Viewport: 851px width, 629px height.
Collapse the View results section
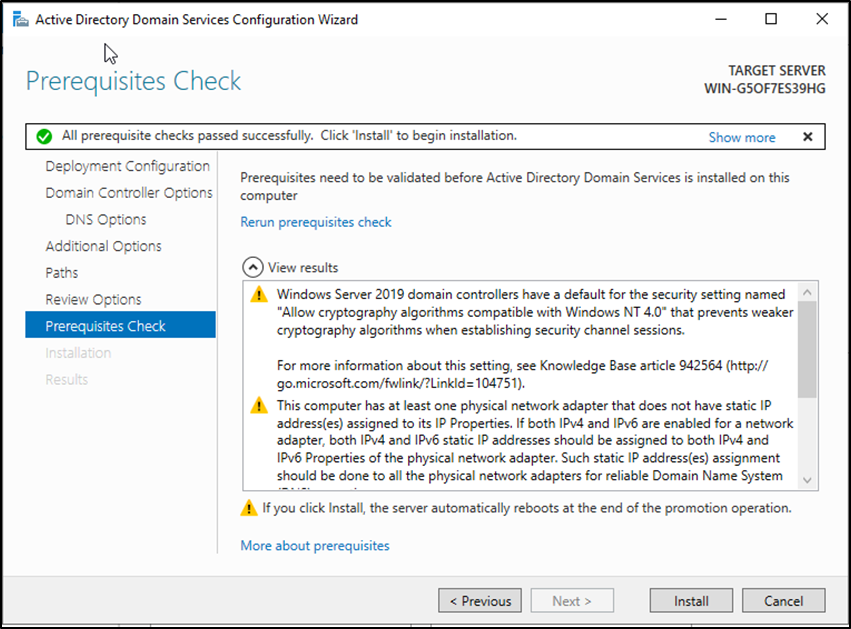pos(254,267)
